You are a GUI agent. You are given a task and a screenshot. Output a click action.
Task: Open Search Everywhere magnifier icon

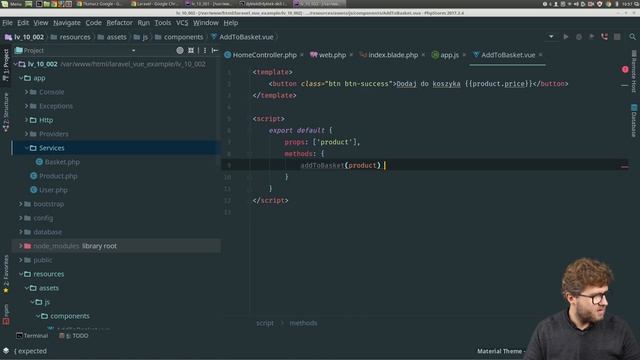(x=632, y=37)
